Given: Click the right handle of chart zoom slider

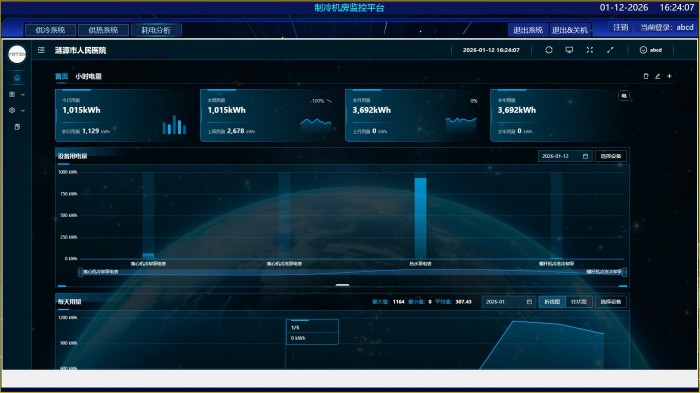Looking at the screenshot, I should [x=624, y=272].
